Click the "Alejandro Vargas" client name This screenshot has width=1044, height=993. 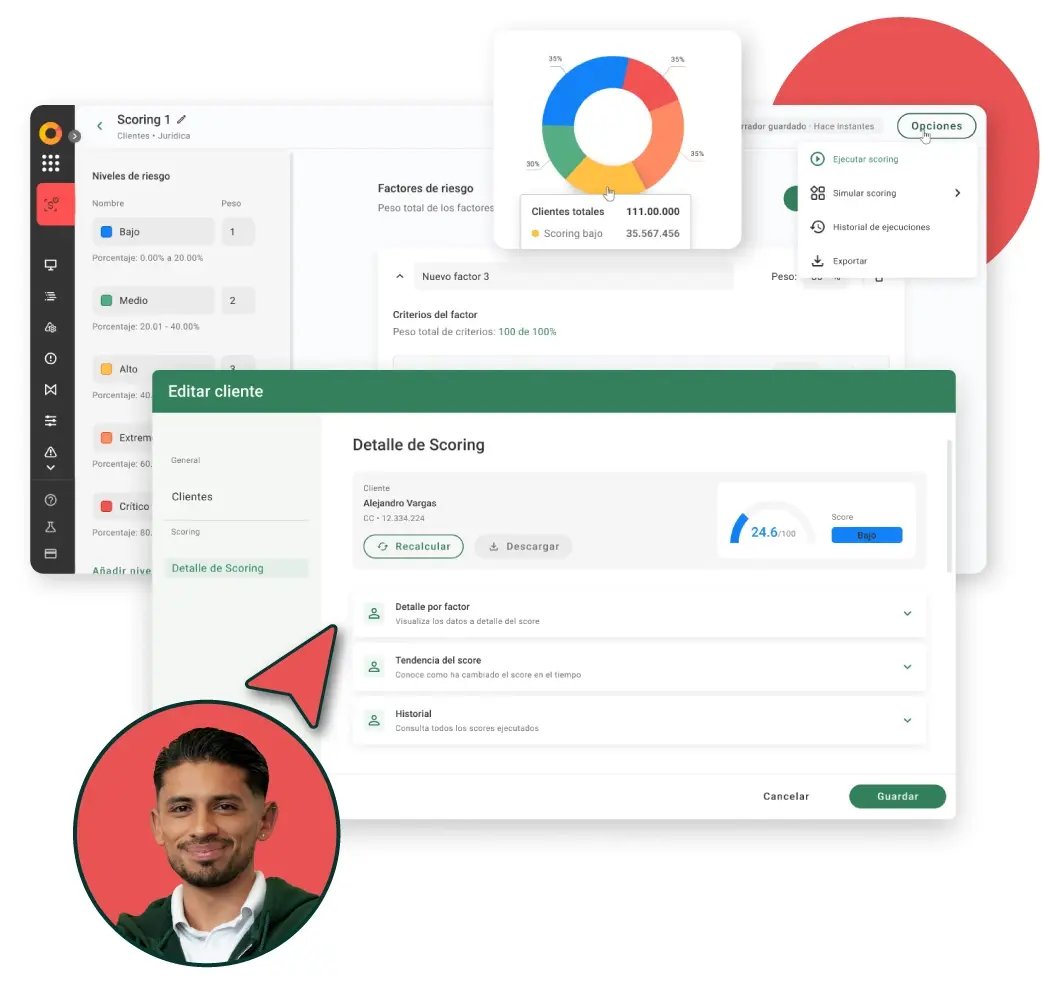(x=399, y=503)
